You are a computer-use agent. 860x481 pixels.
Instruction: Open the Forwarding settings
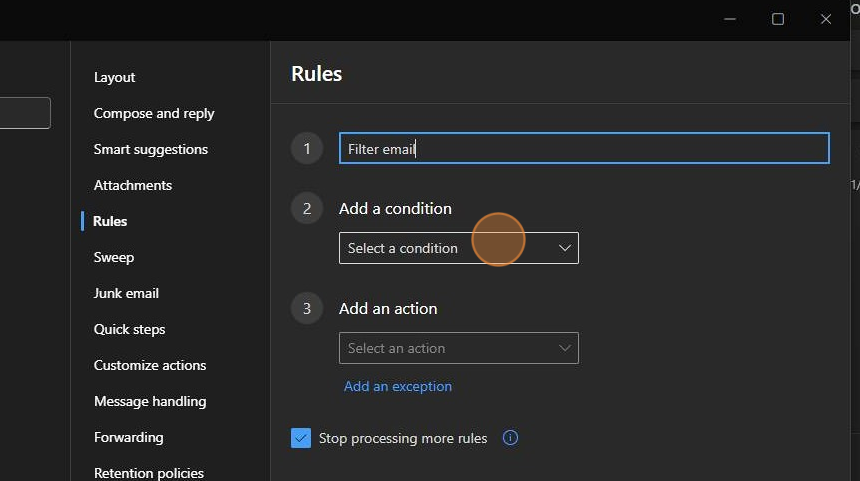(x=128, y=437)
